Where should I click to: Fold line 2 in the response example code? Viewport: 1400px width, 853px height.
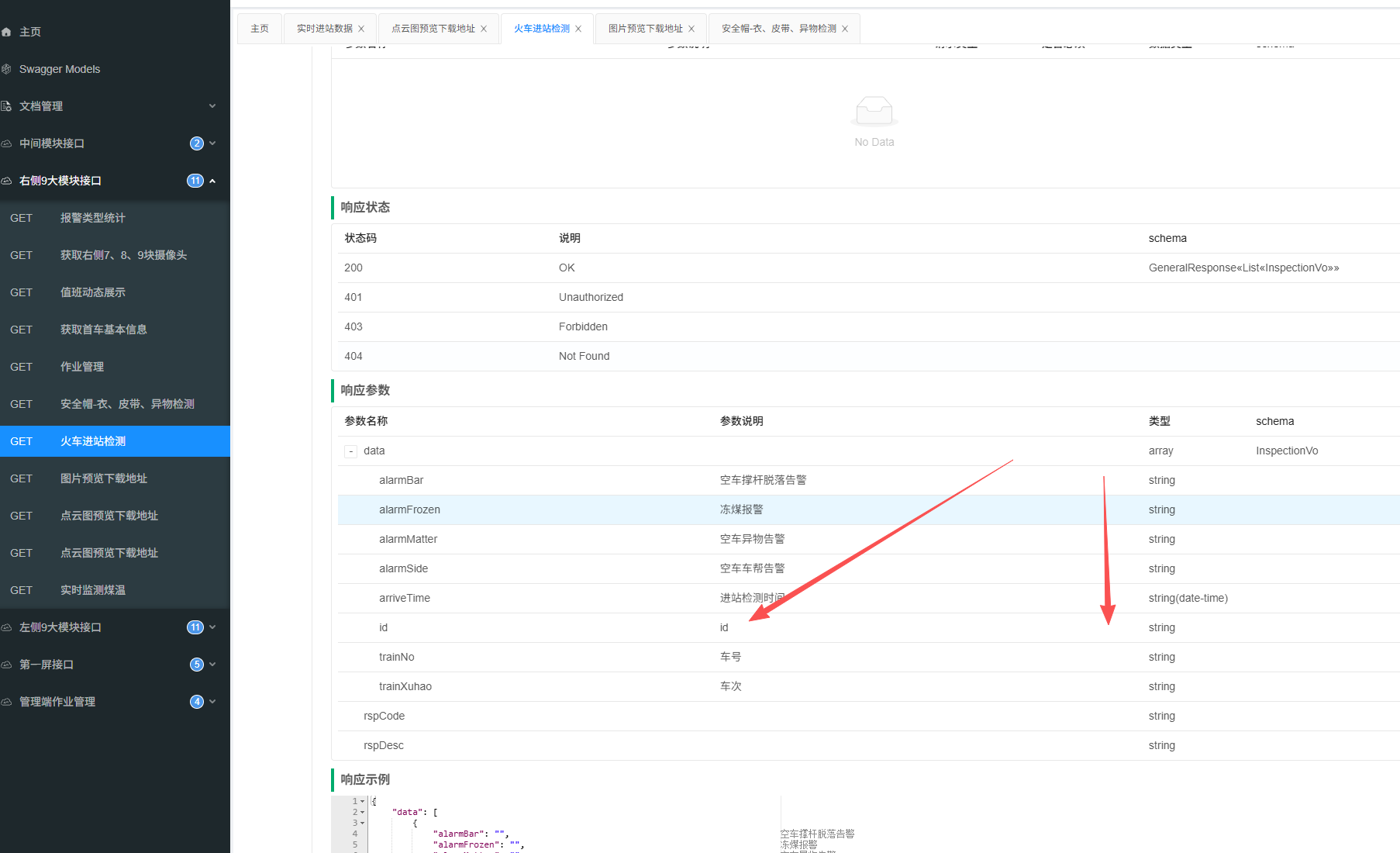click(x=362, y=812)
